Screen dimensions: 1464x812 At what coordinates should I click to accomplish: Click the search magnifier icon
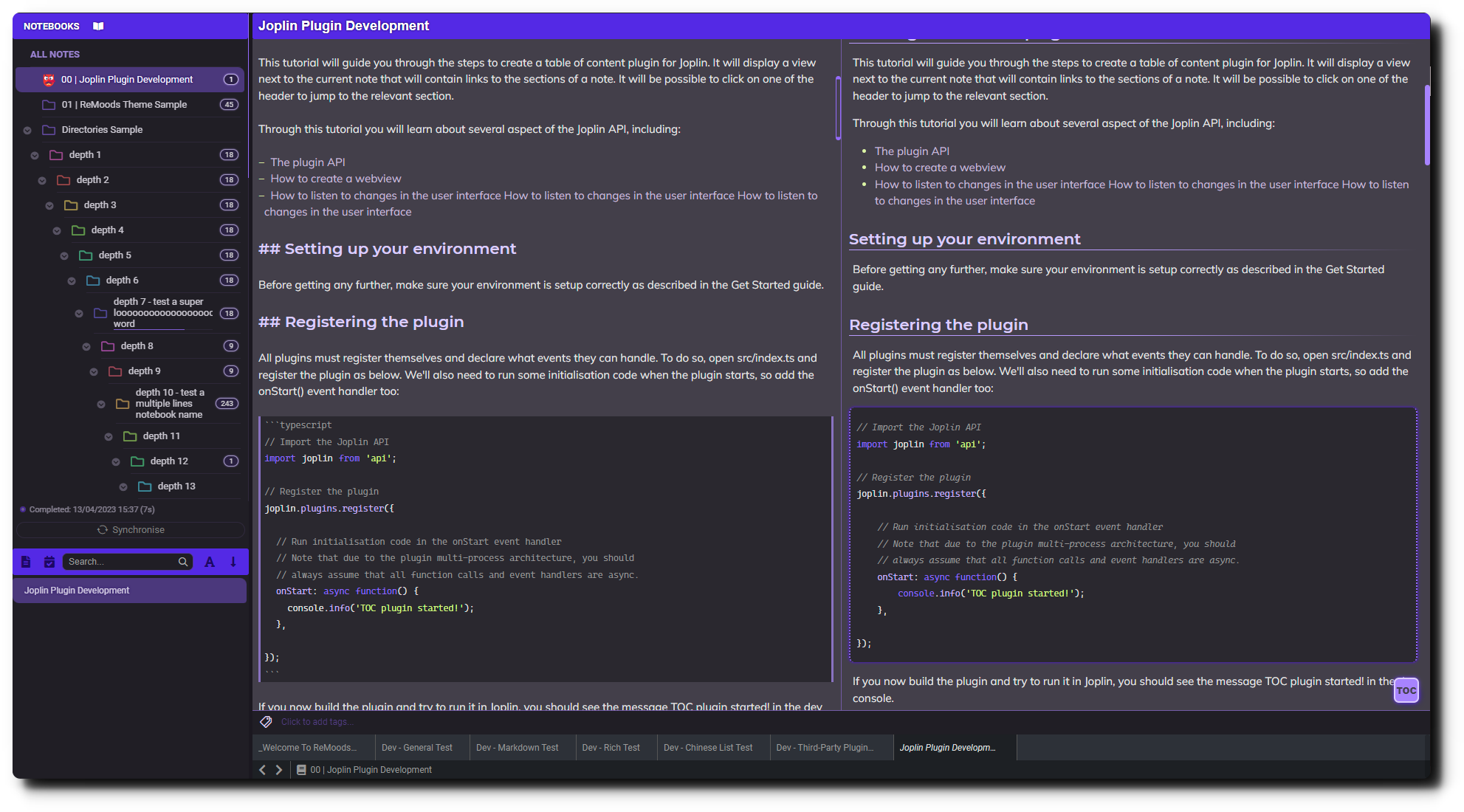point(183,562)
